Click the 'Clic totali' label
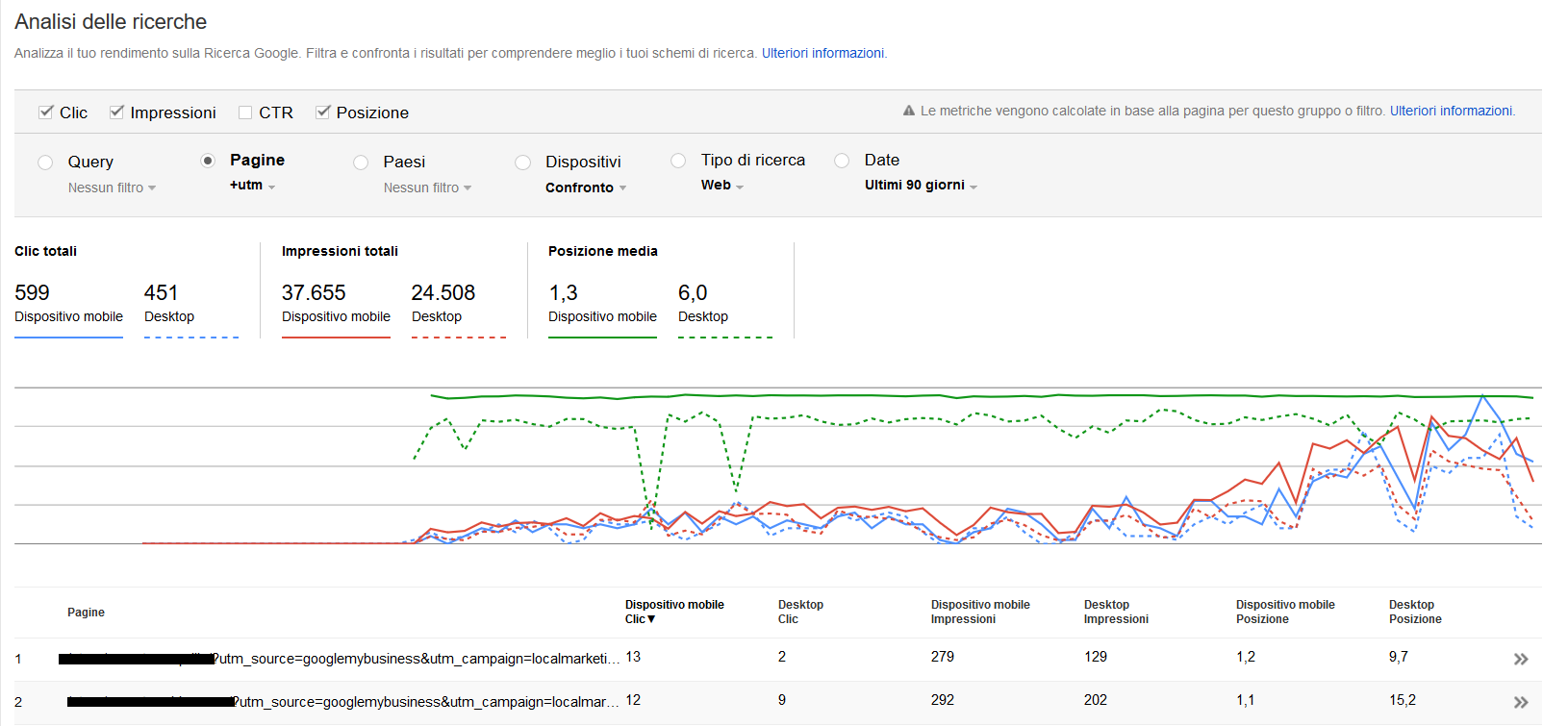This screenshot has height=726, width=1568. tap(45, 251)
